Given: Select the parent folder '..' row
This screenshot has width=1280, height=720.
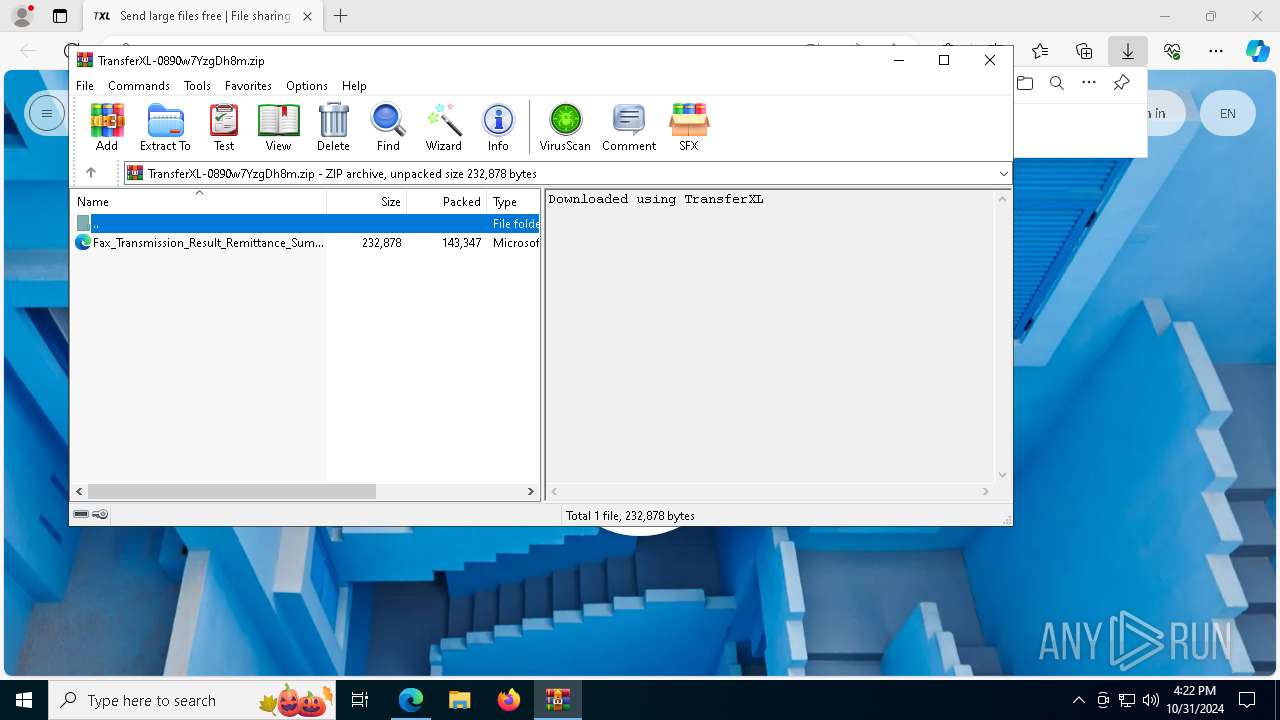Looking at the screenshot, I should tap(307, 224).
